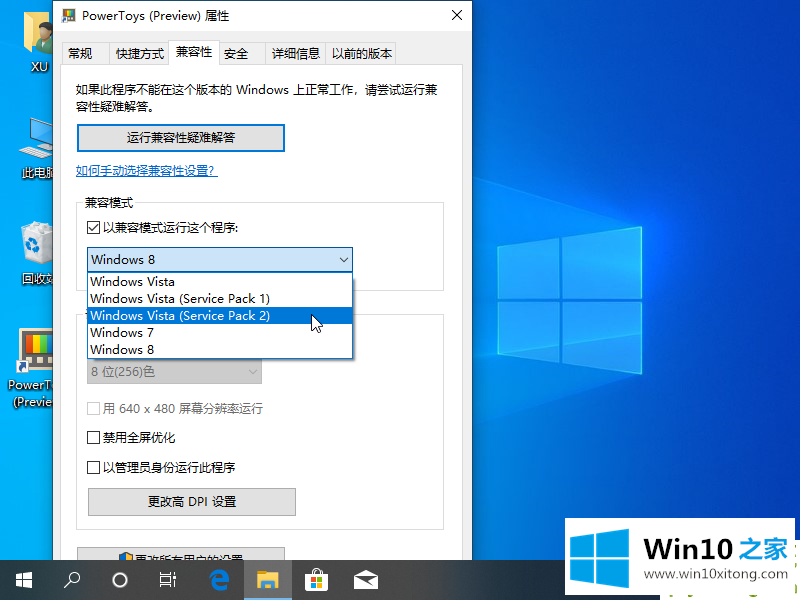The image size is (800, 600).
Task: Click 更改所有用户的设置 button
Action: (x=181, y=555)
